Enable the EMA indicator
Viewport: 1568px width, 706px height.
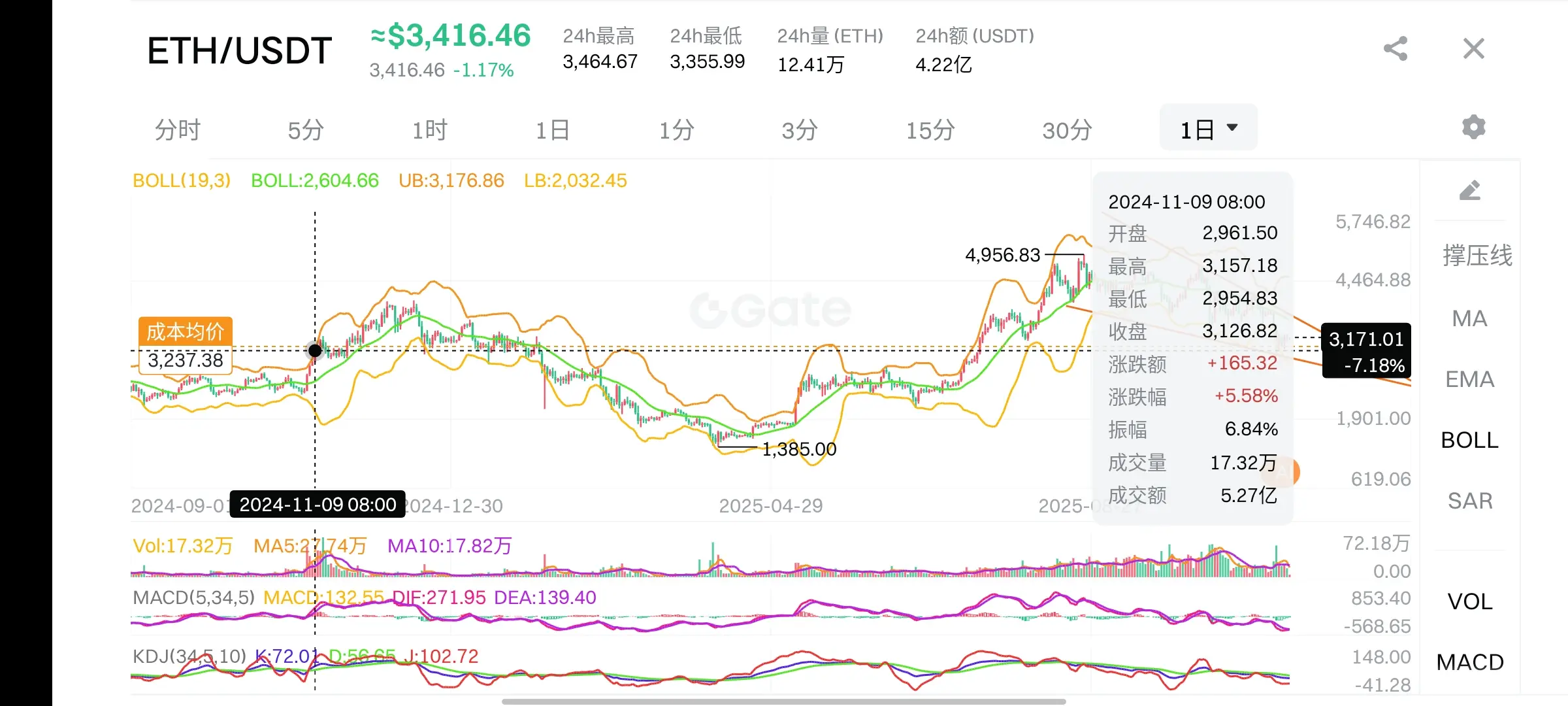[1470, 379]
